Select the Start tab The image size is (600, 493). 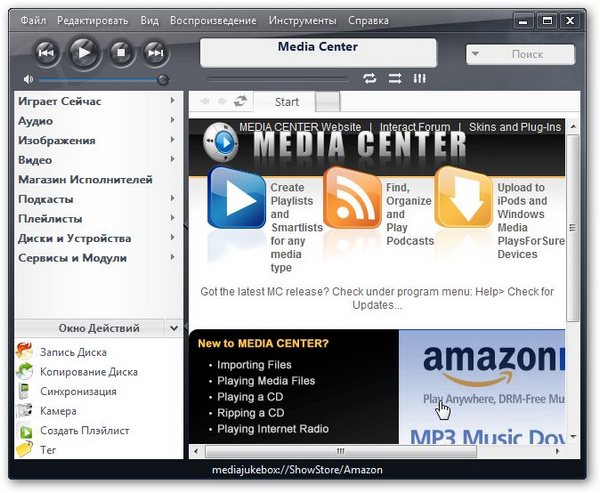click(x=287, y=102)
